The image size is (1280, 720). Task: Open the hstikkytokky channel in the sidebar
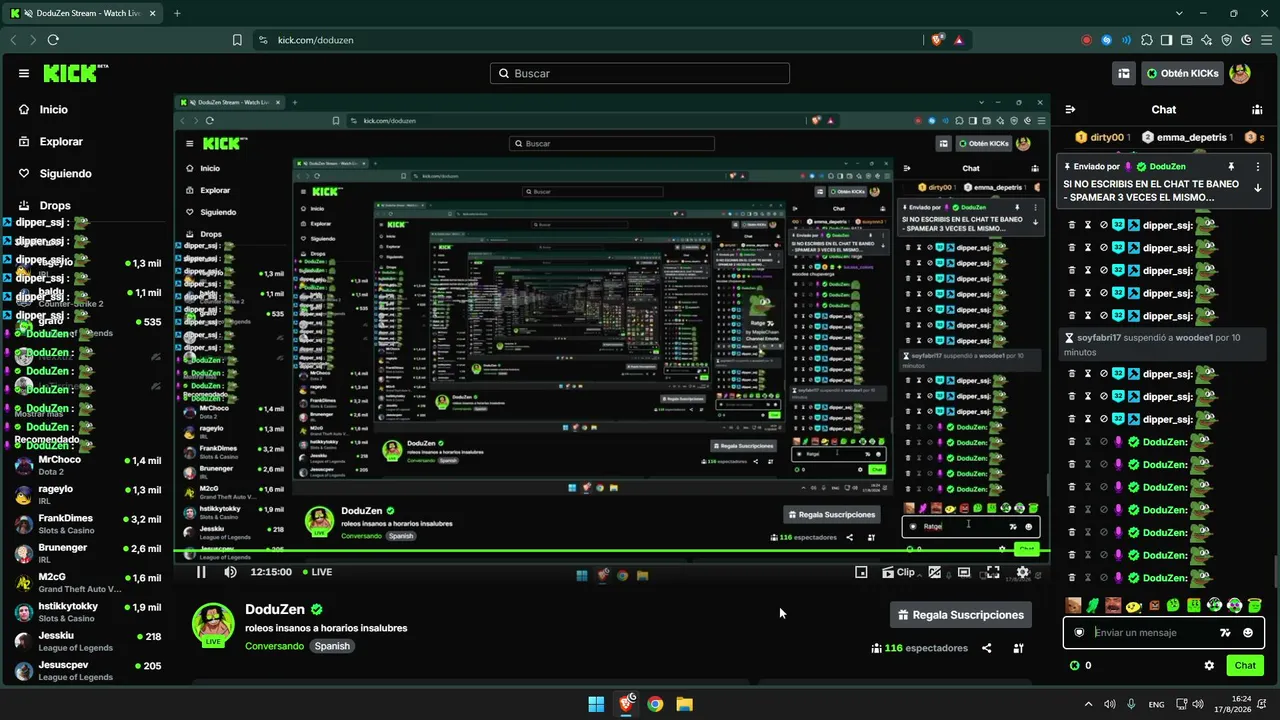click(88, 612)
